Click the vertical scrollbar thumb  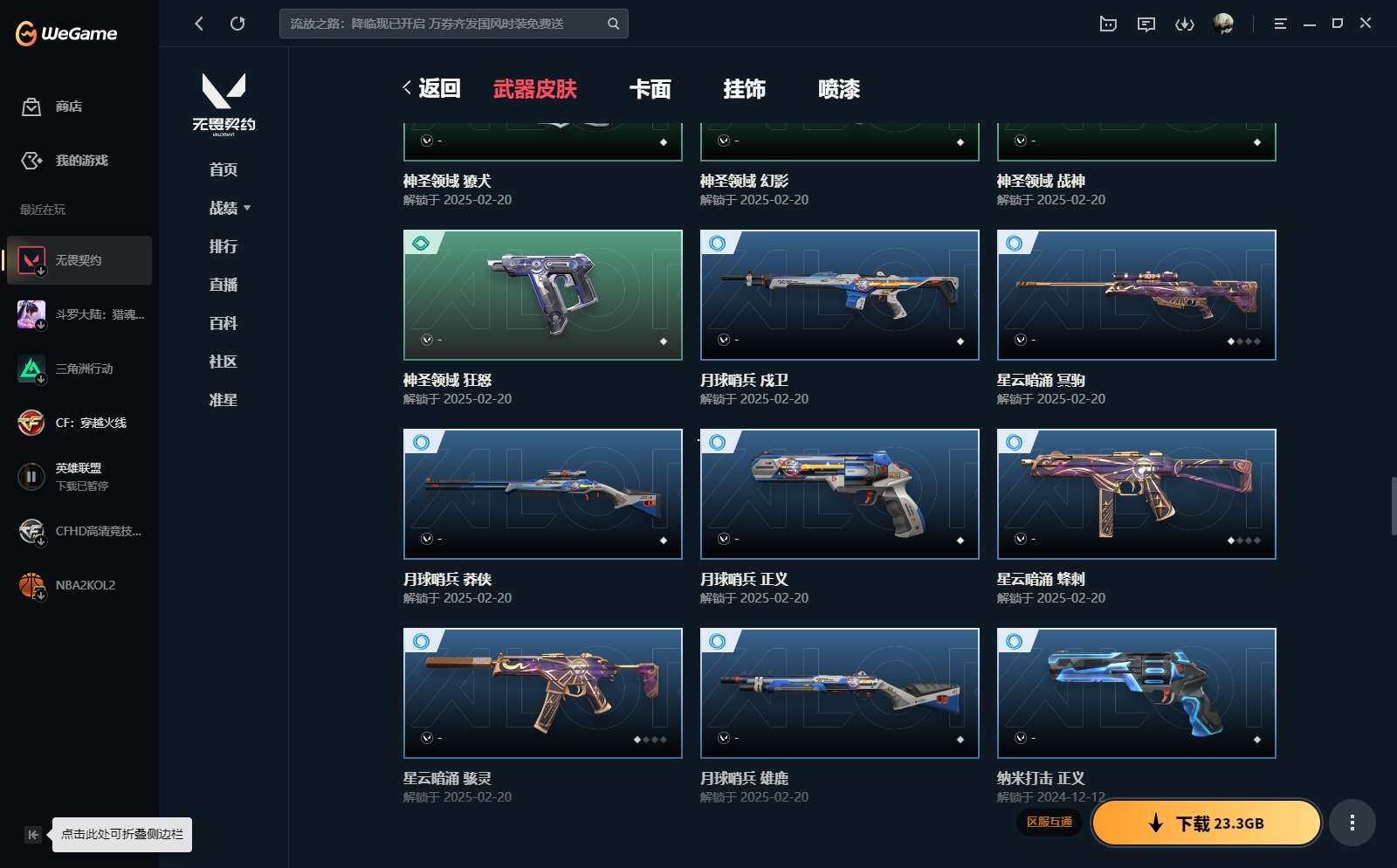click(1394, 506)
